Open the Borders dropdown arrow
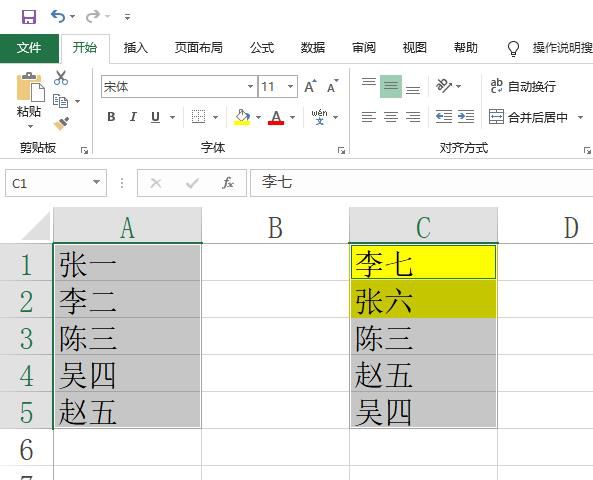 point(216,117)
